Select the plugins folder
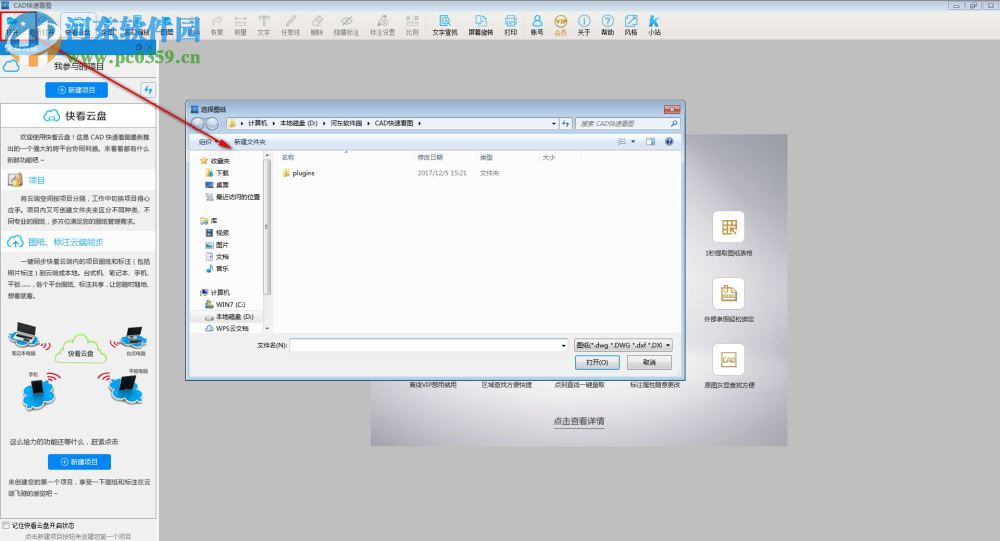1000x541 pixels. [298, 173]
